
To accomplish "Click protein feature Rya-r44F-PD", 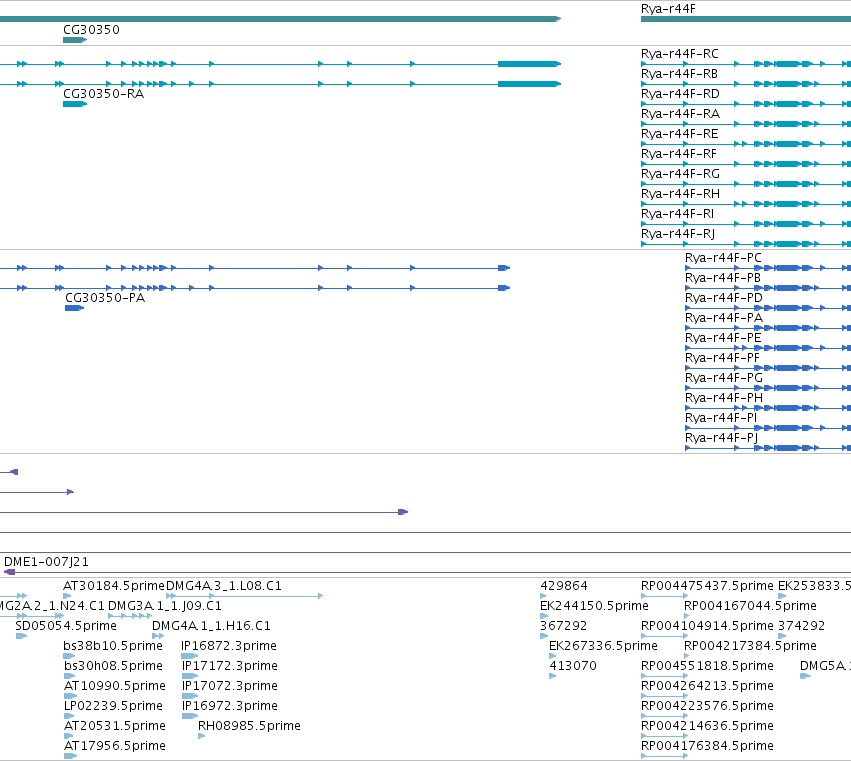I will (724, 298).
